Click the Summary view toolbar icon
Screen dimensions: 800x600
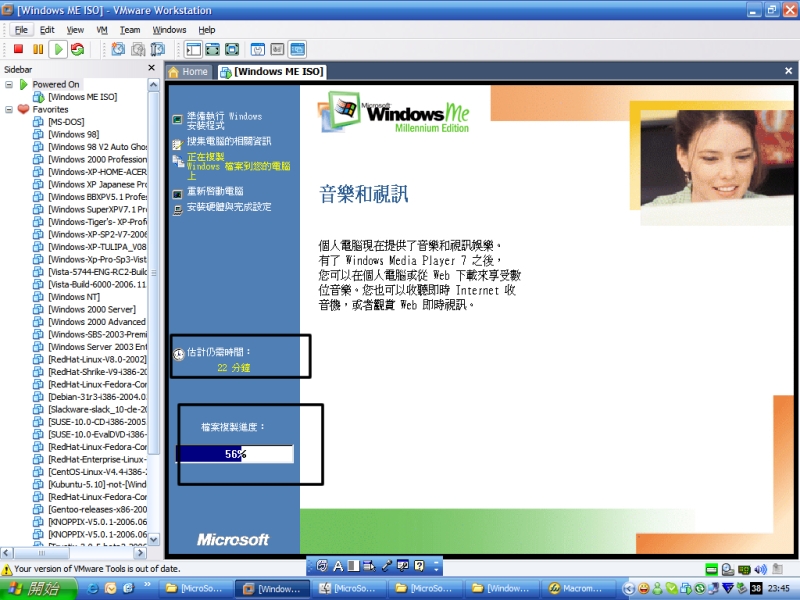258,49
